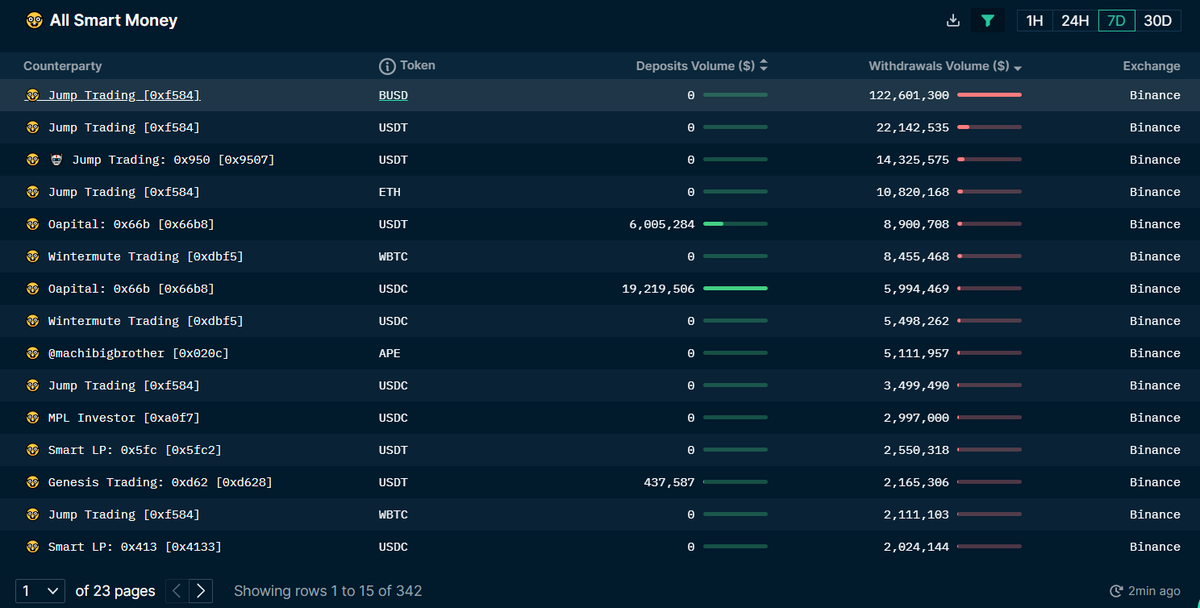Click the withdrawals value 2,997,000

pyautogui.click(x=917, y=418)
